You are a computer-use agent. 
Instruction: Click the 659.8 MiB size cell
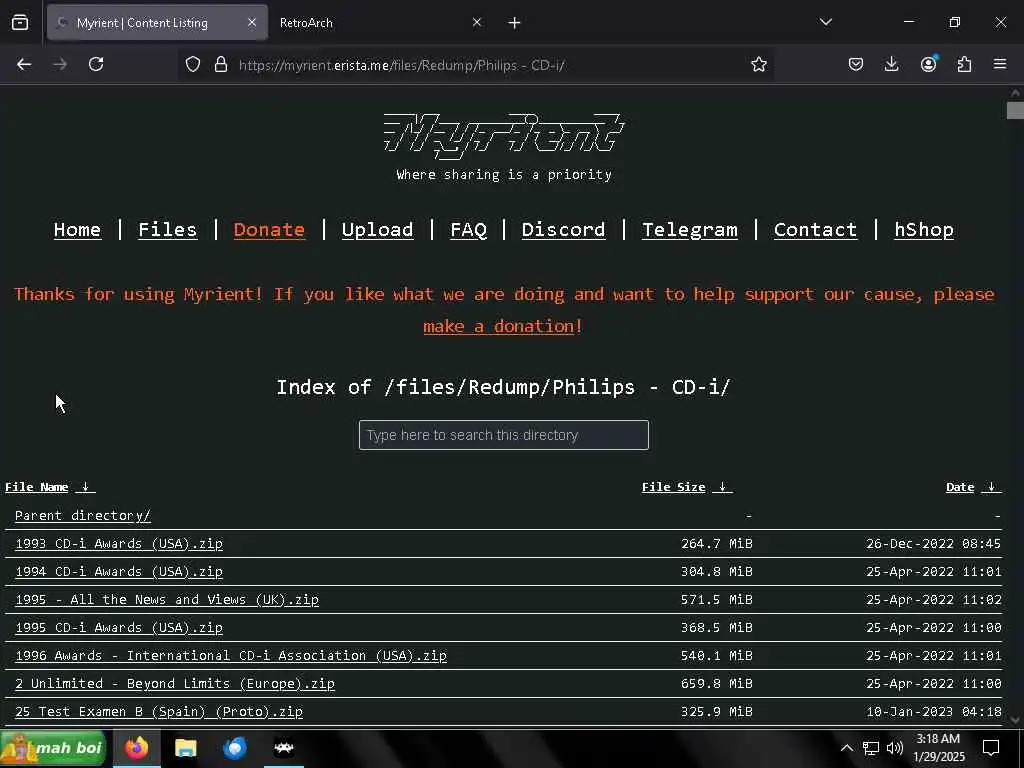click(716, 684)
